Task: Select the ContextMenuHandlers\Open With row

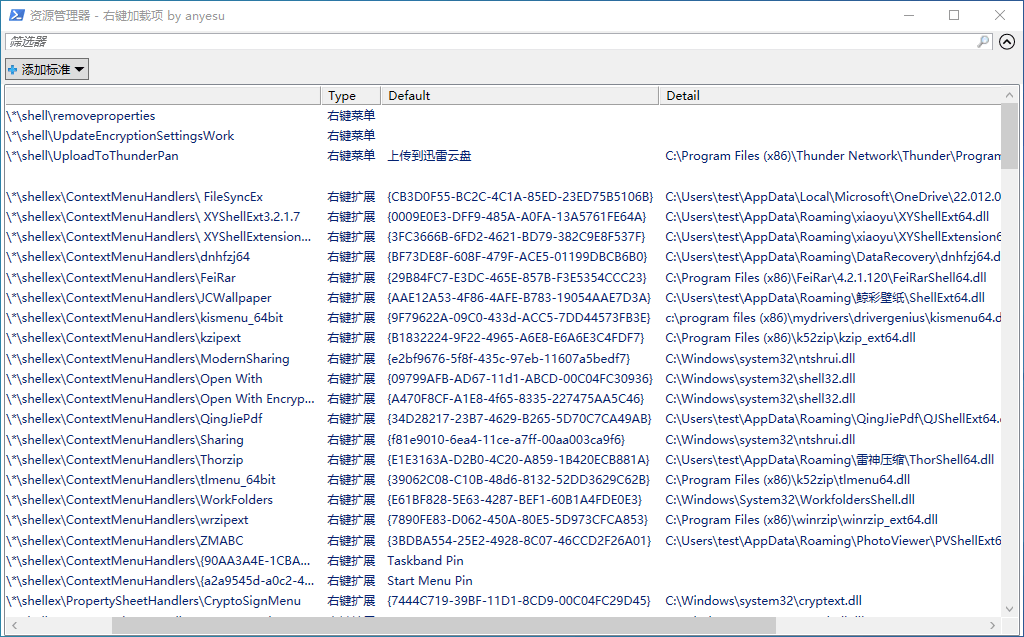Action: (x=503, y=379)
